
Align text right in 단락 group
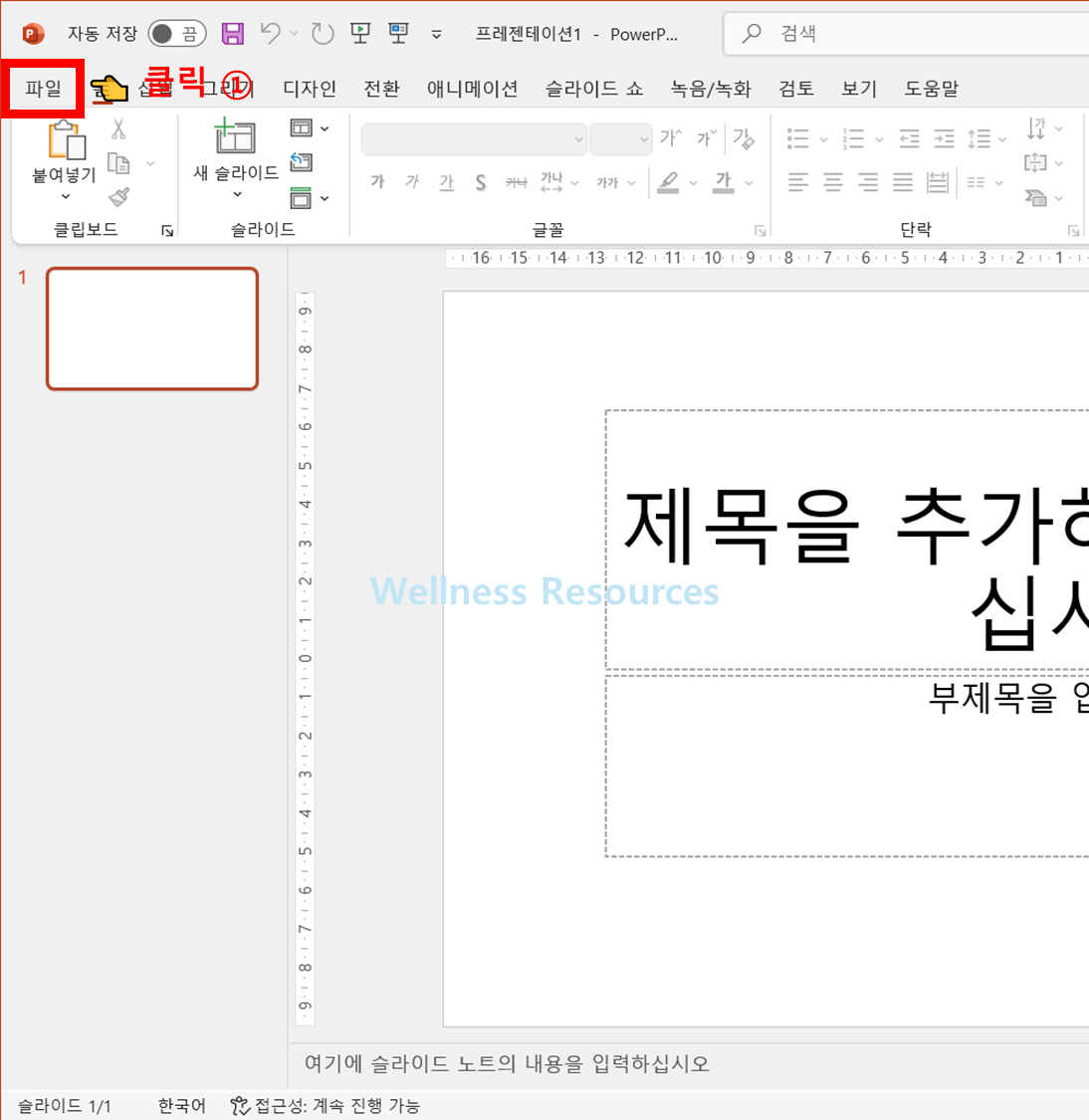click(x=868, y=183)
